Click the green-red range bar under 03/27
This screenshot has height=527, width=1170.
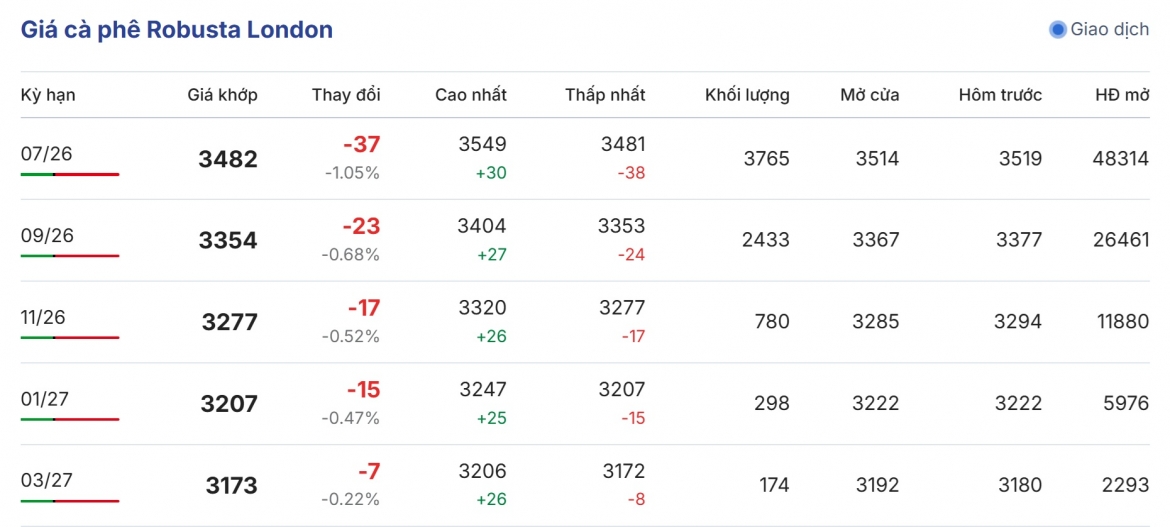[70, 501]
